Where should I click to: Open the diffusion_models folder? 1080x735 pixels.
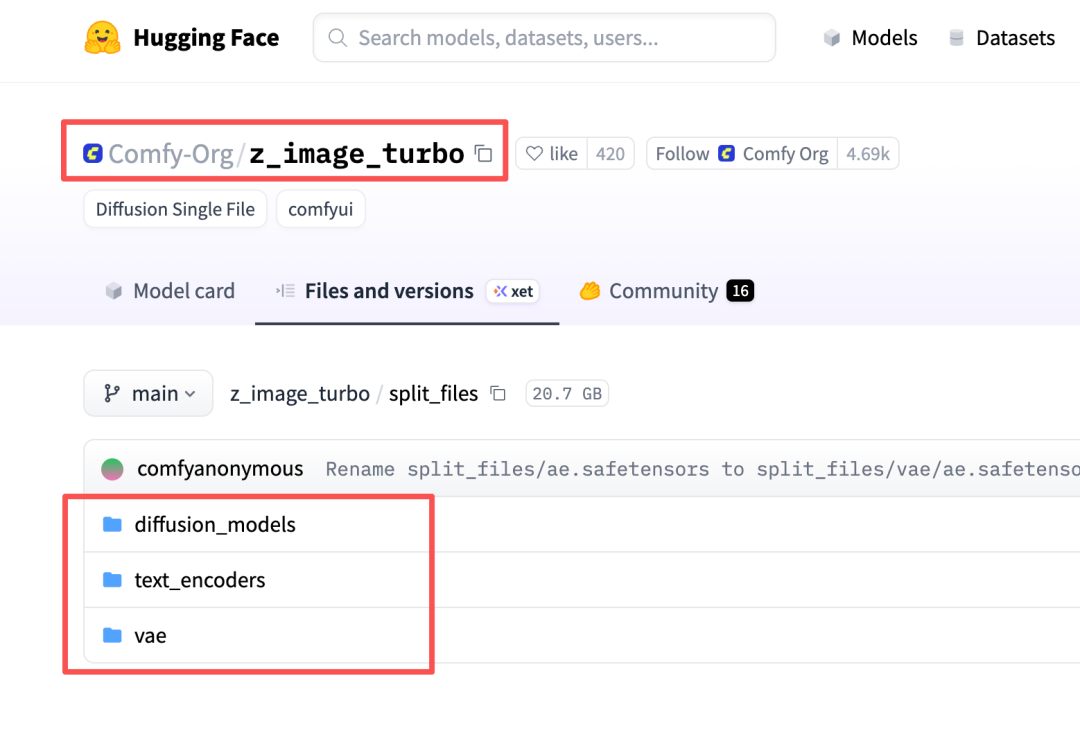215,524
